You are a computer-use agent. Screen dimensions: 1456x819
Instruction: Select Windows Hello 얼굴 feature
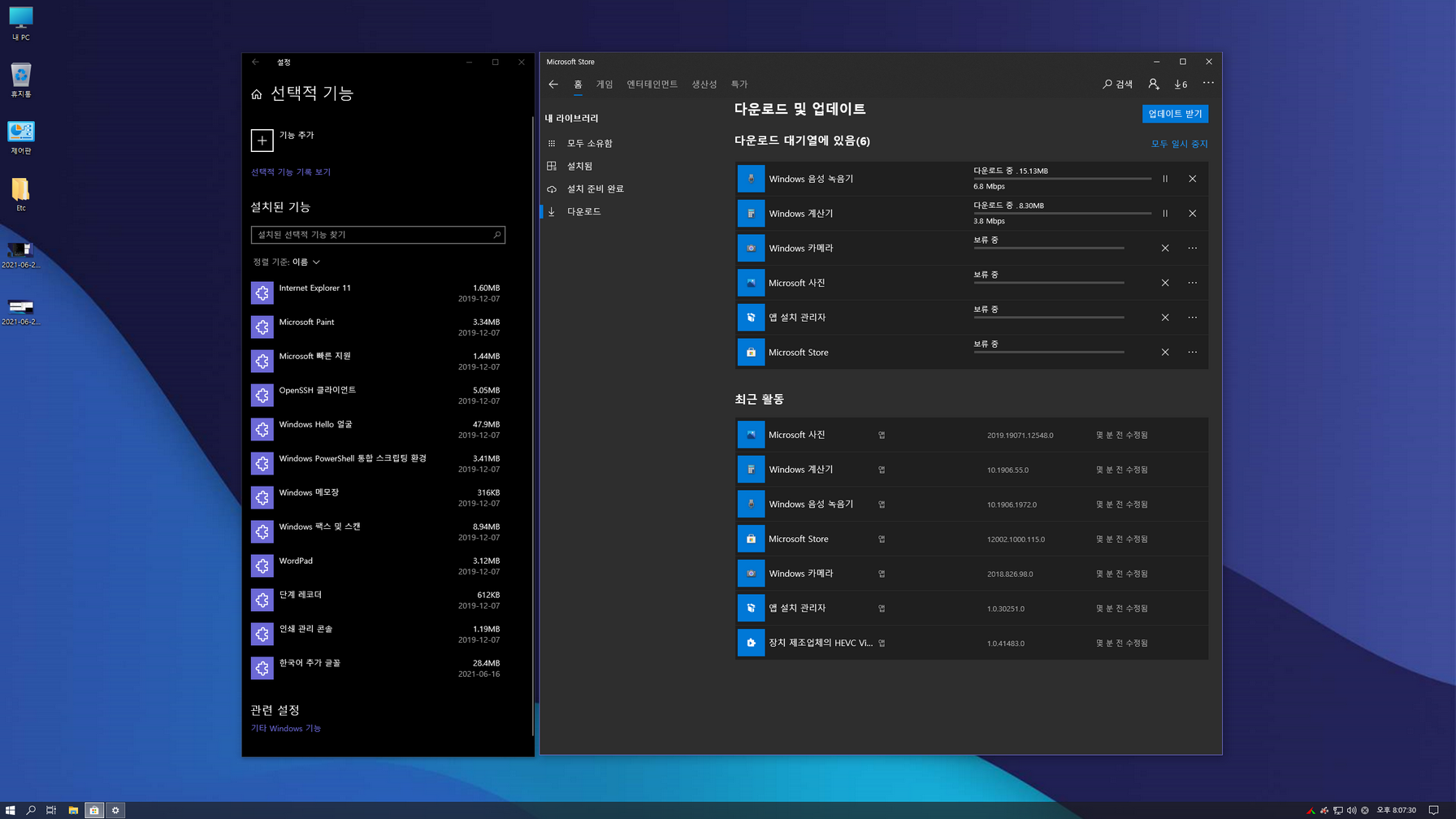378,429
